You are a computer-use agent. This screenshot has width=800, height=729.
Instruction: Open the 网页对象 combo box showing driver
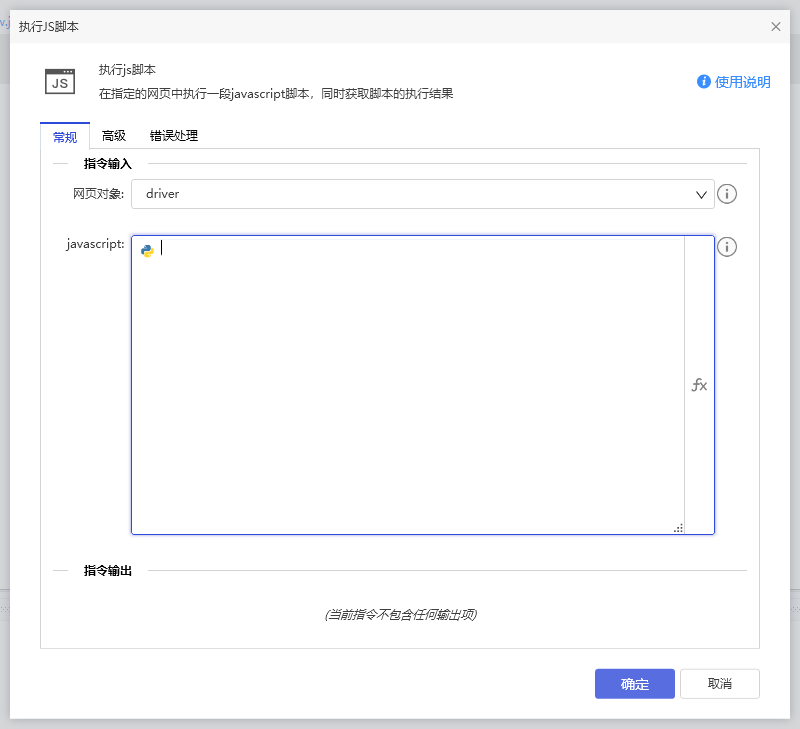pos(410,194)
